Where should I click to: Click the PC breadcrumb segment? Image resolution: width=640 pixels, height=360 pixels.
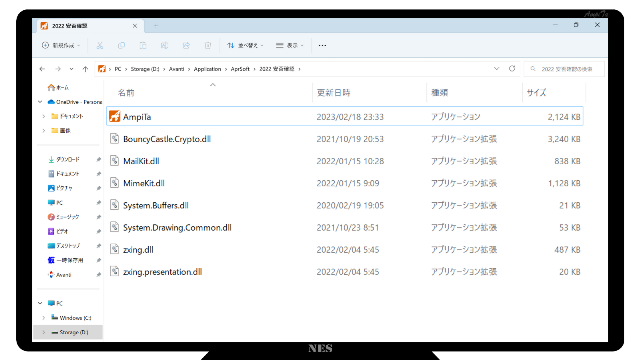pos(118,69)
